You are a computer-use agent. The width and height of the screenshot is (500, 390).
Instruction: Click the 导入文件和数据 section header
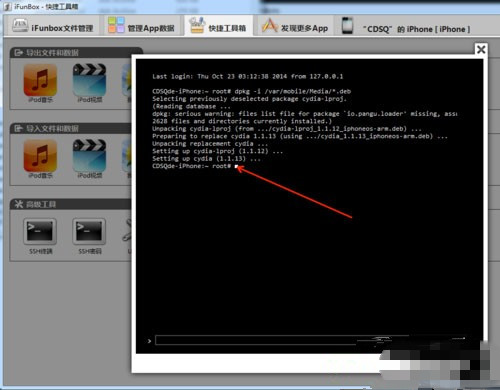click(72, 129)
